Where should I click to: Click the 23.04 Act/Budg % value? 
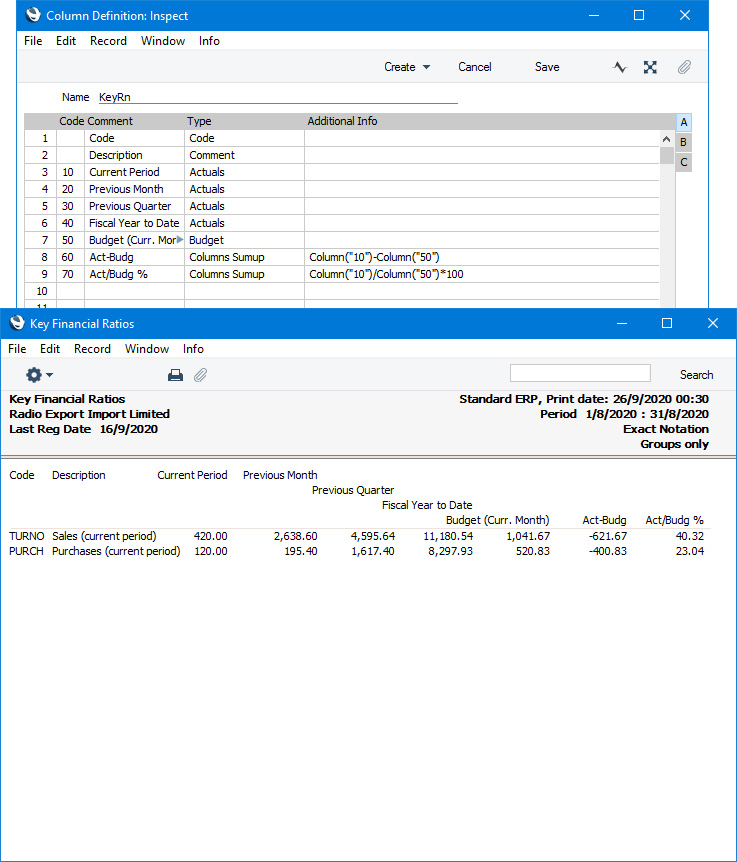pyautogui.click(x=690, y=551)
